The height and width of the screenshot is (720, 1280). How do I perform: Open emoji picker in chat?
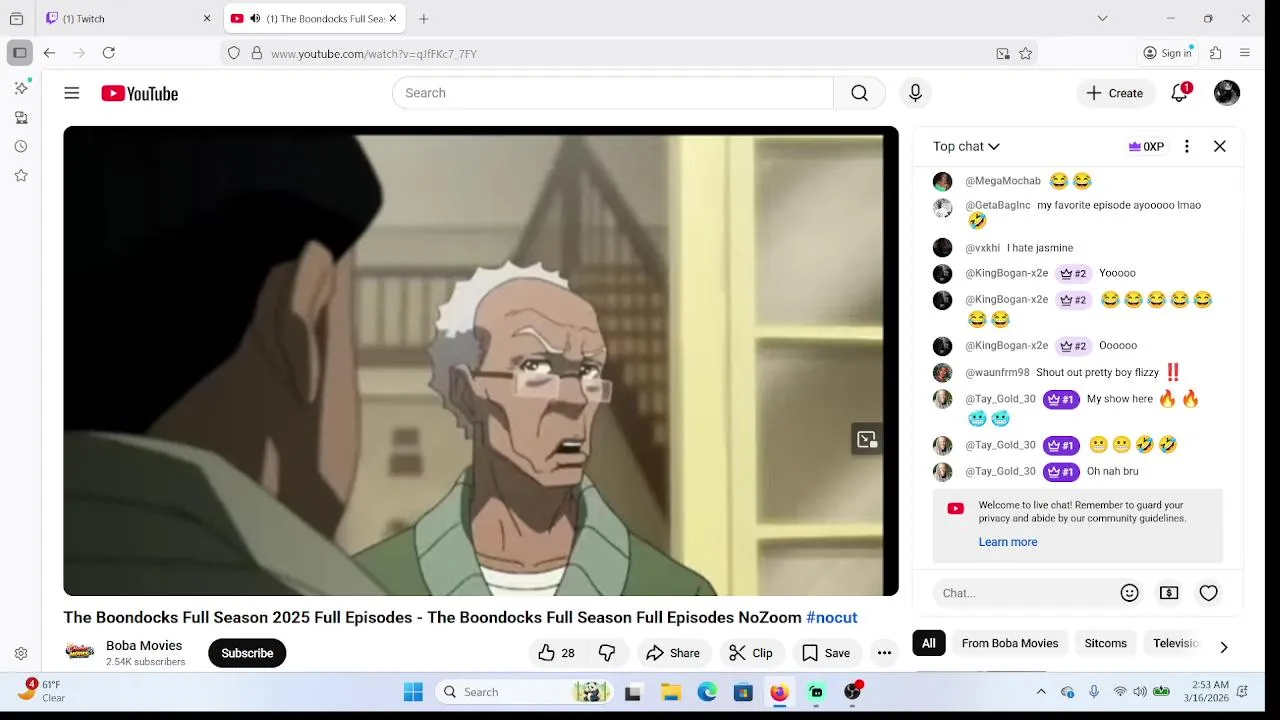[1130, 593]
